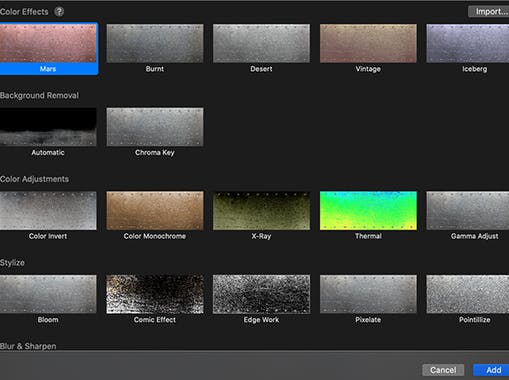
Task: Pick the Bloom stylize thumbnail
Action: pyautogui.click(x=48, y=294)
